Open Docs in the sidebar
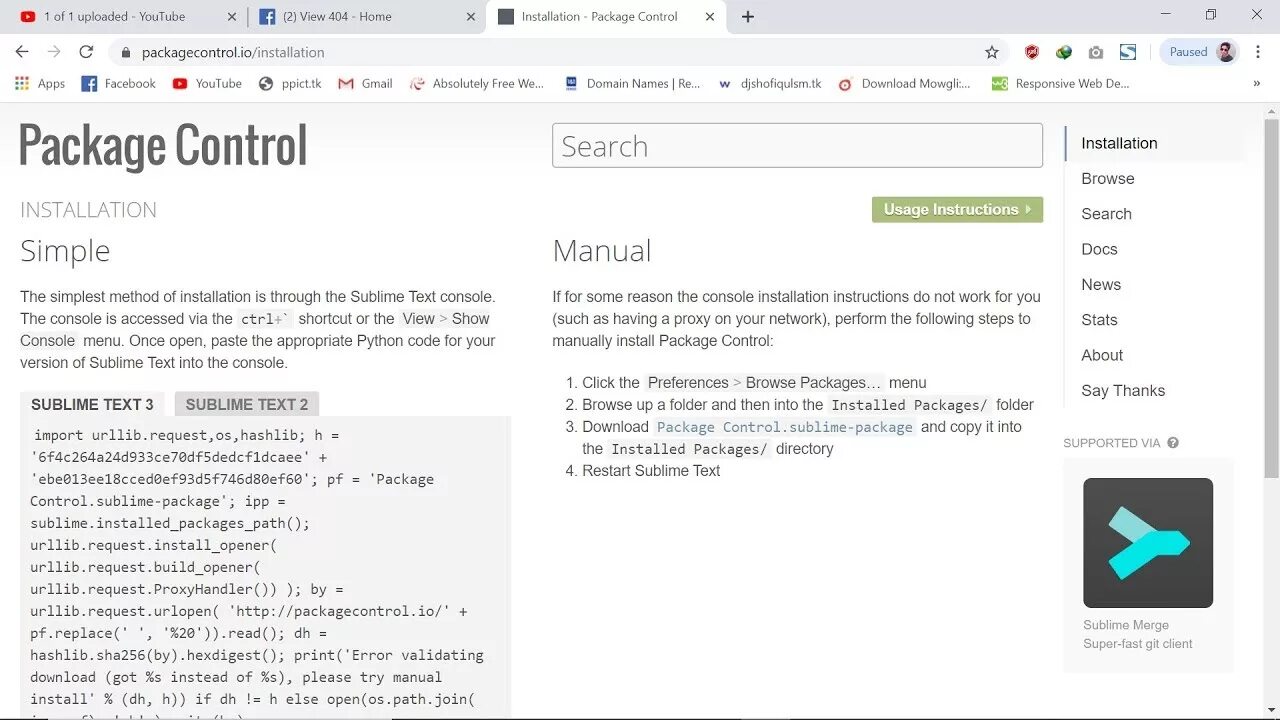1280x720 pixels. 1099,249
